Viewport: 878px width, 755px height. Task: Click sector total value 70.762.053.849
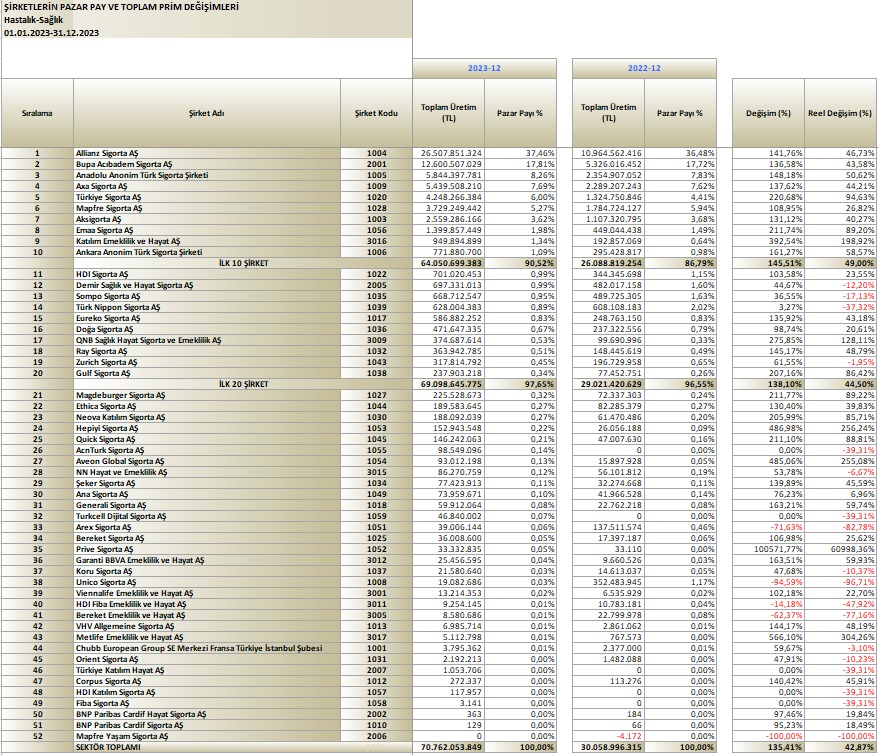click(449, 747)
